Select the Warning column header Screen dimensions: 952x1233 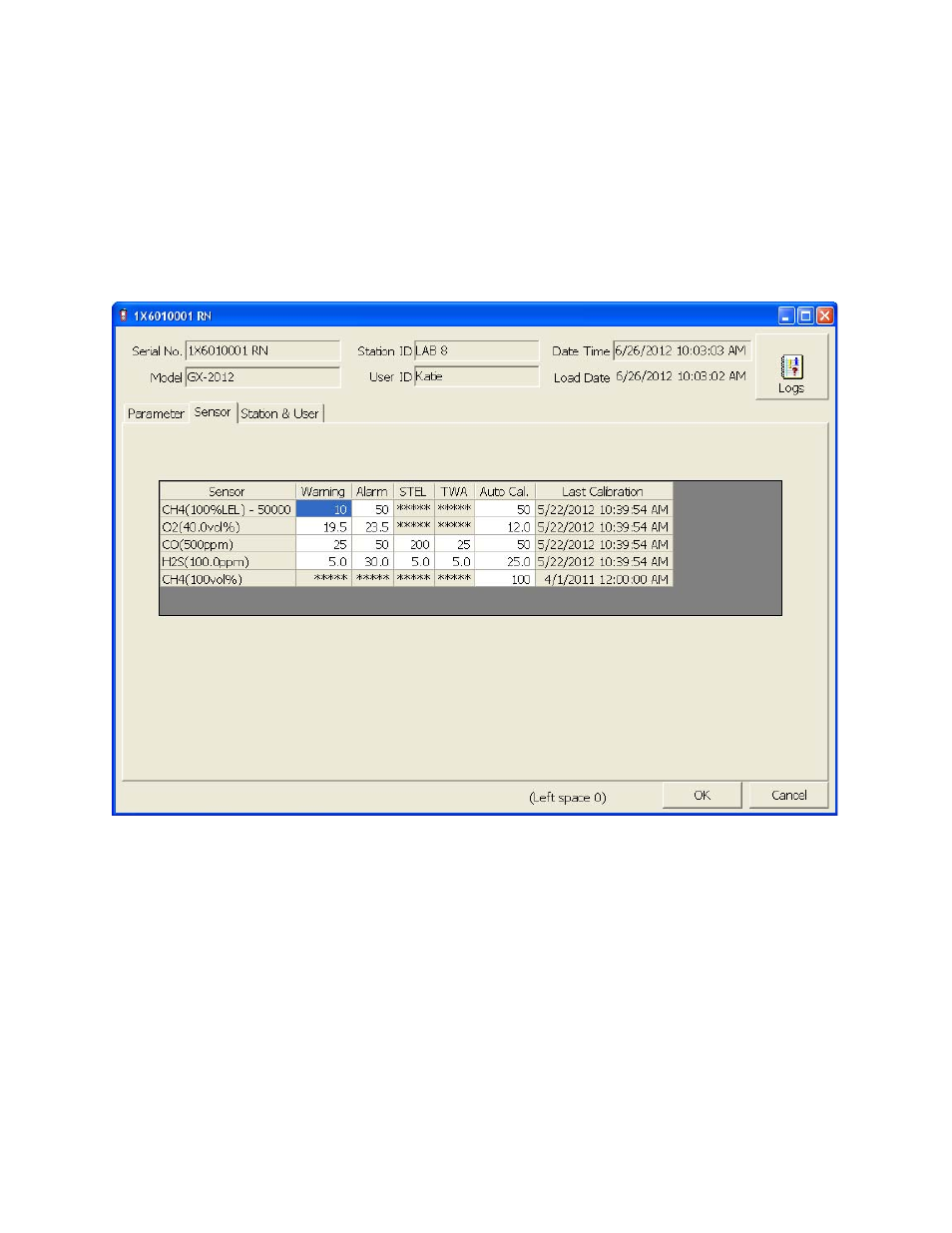323,491
